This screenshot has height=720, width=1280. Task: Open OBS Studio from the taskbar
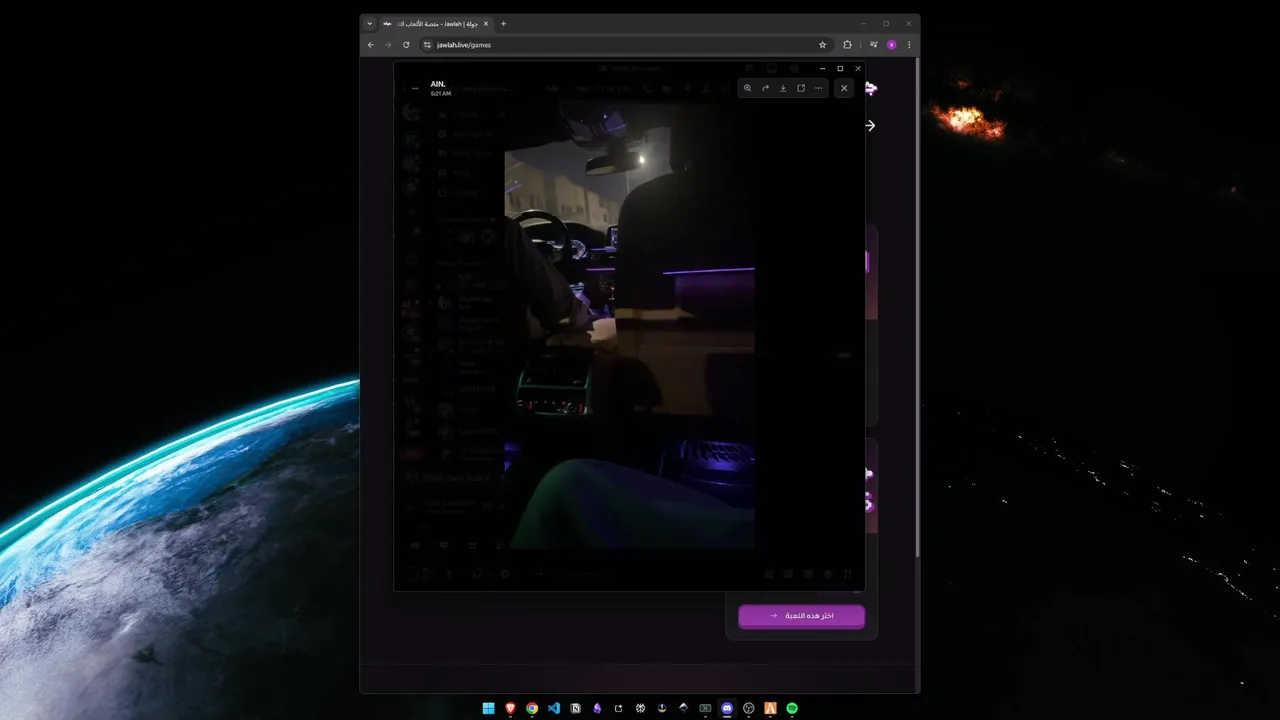point(748,708)
